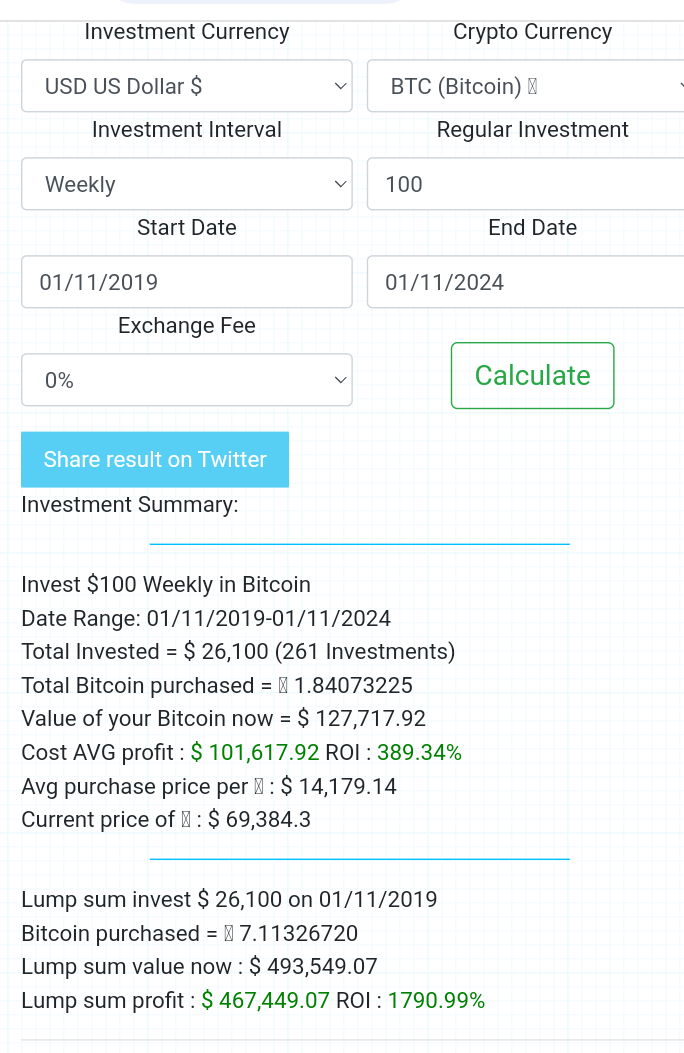This screenshot has width=684, height=1053.
Task: Click the Exchange Fee label
Action: point(187,326)
